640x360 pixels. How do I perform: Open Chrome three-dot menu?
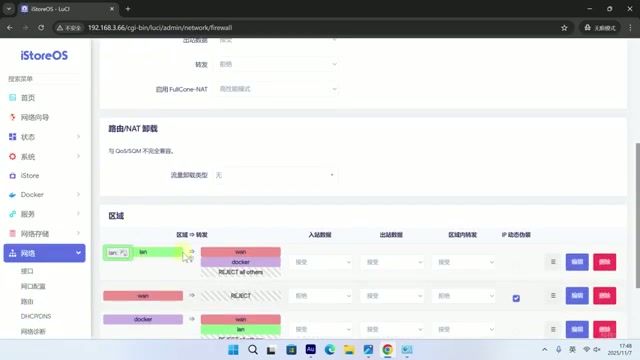[x=630, y=28]
